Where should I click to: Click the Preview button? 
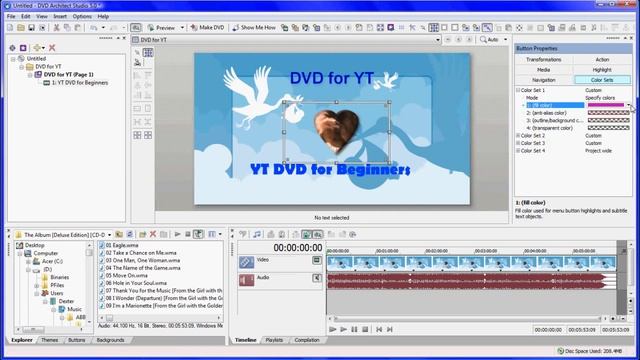point(162,27)
